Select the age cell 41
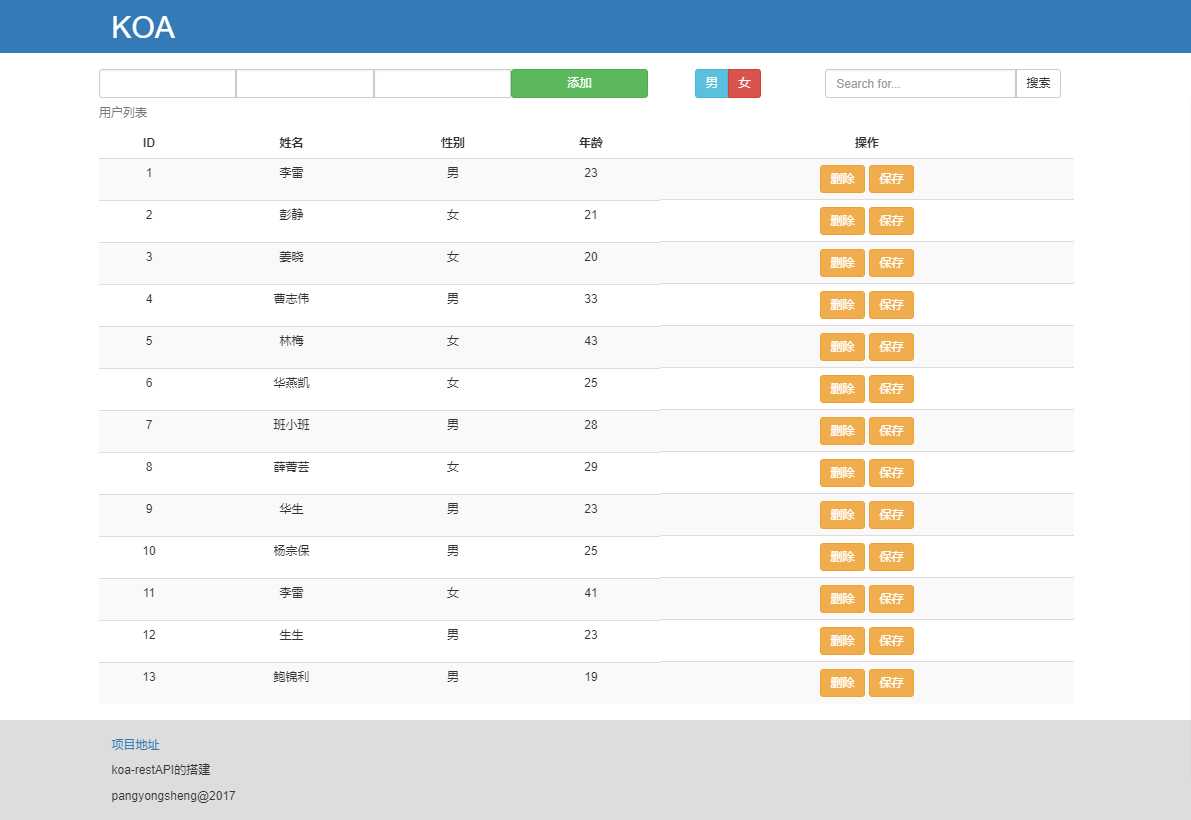Image resolution: width=1191 pixels, height=820 pixels. (591, 593)
